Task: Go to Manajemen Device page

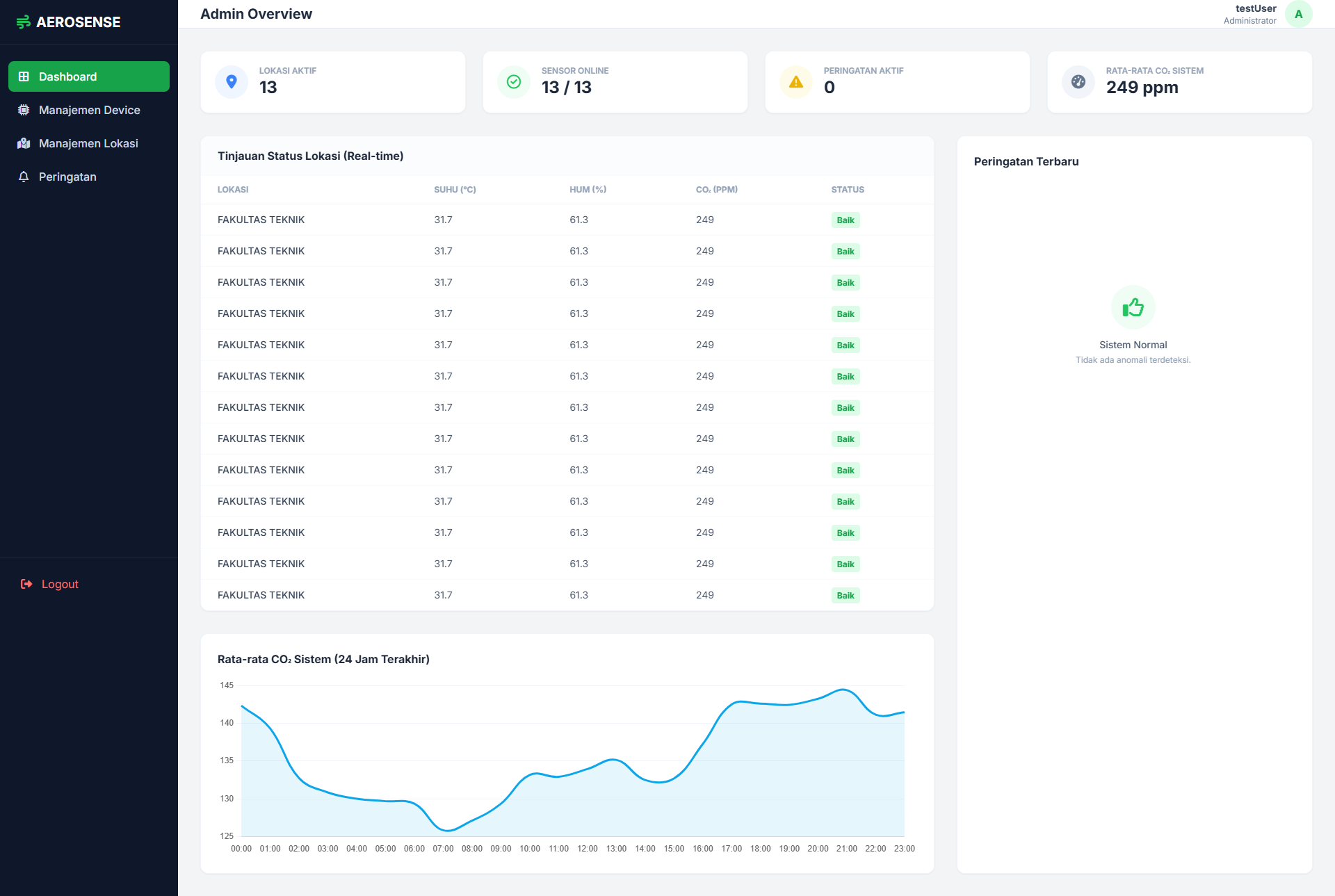Action: (x=89, y=110)
